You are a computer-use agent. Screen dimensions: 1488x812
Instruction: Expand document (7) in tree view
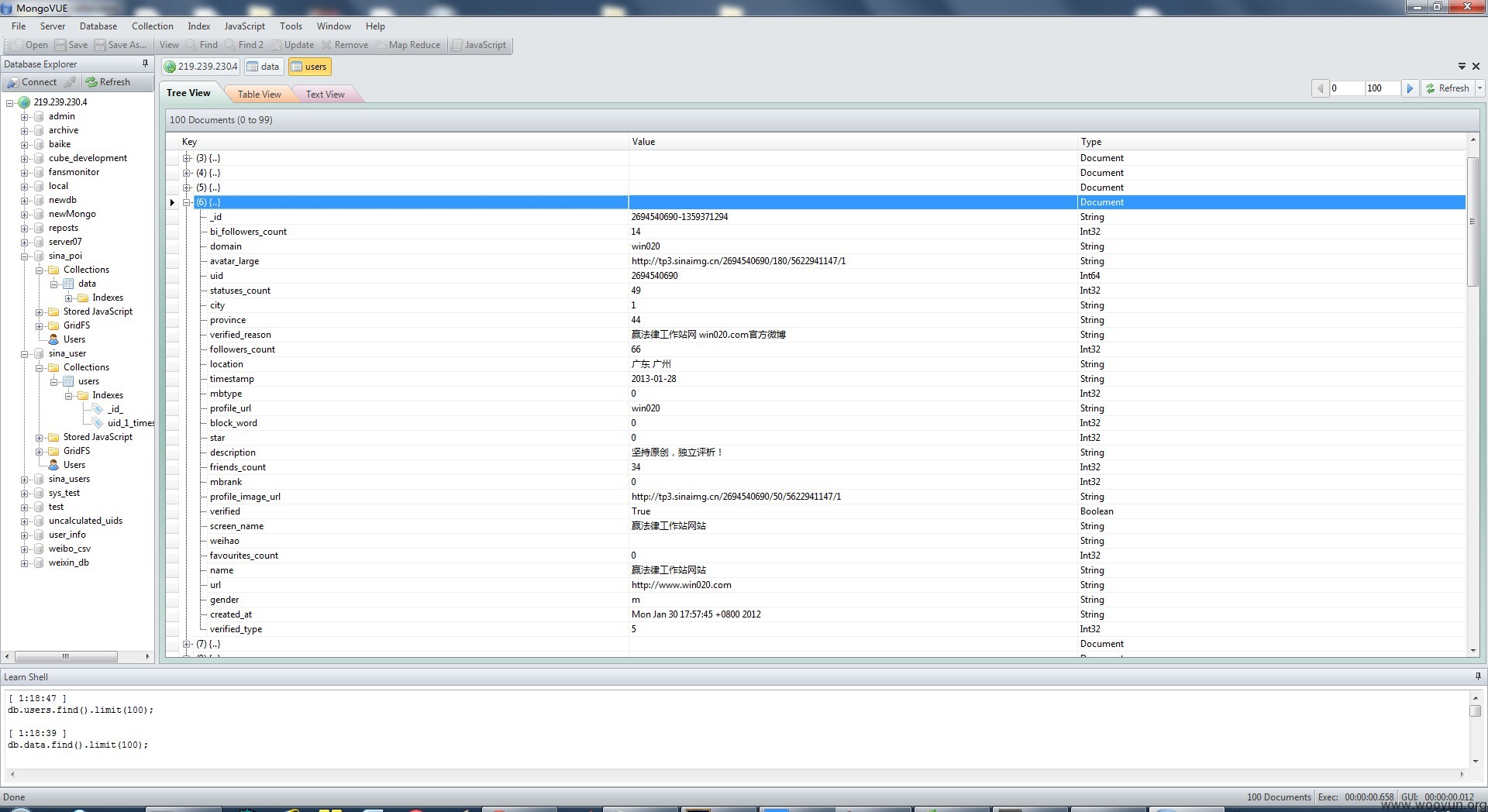click(187, 644)
